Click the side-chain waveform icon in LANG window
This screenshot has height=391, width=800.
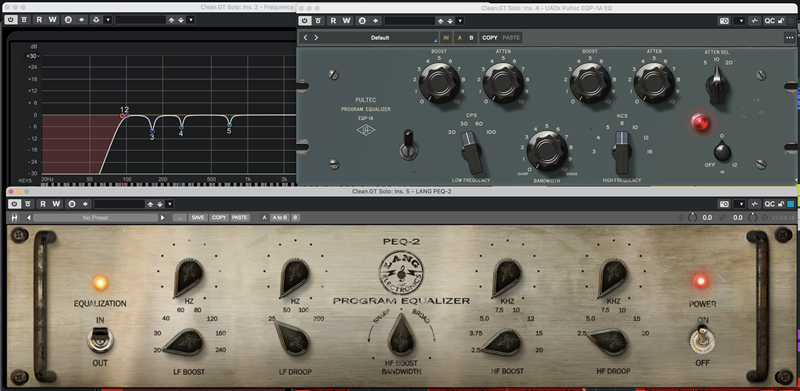tap(755, 204)
